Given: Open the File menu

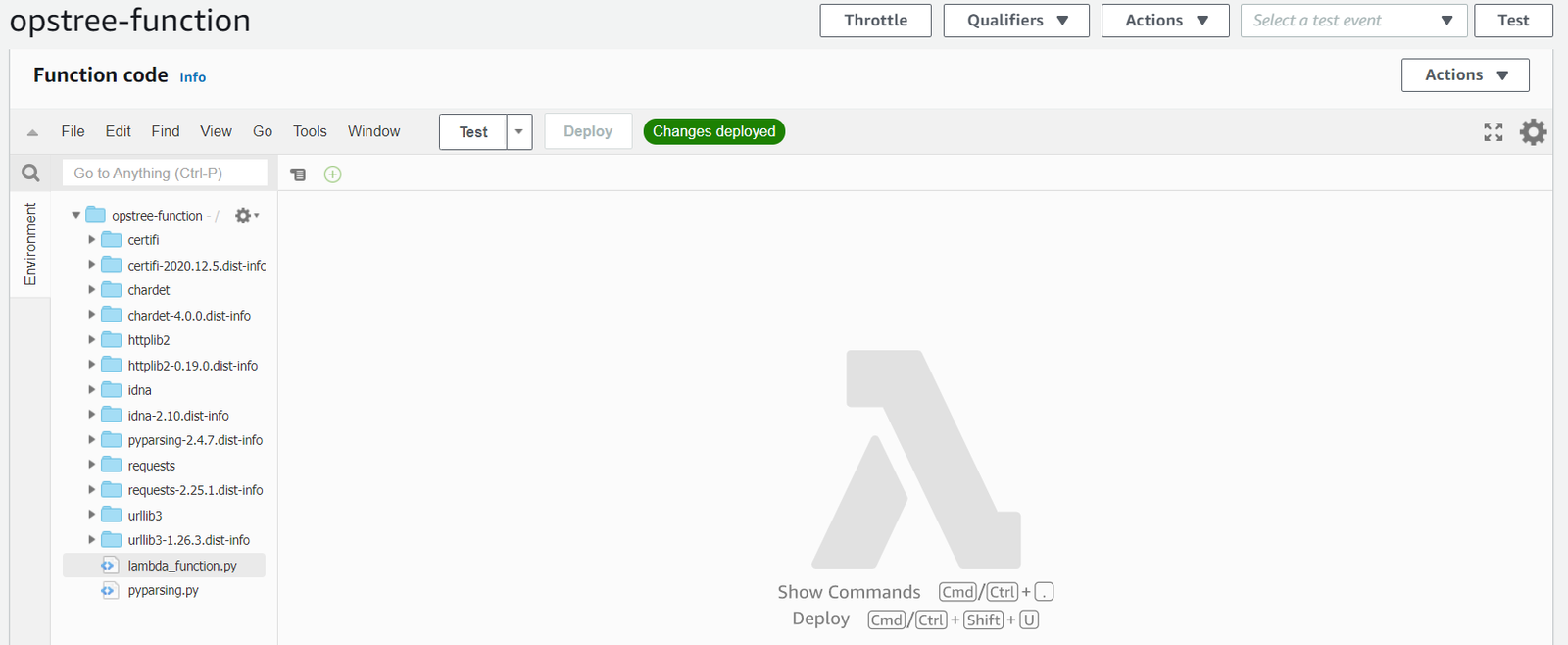Looking at the screenshot, I should [73, 131].
